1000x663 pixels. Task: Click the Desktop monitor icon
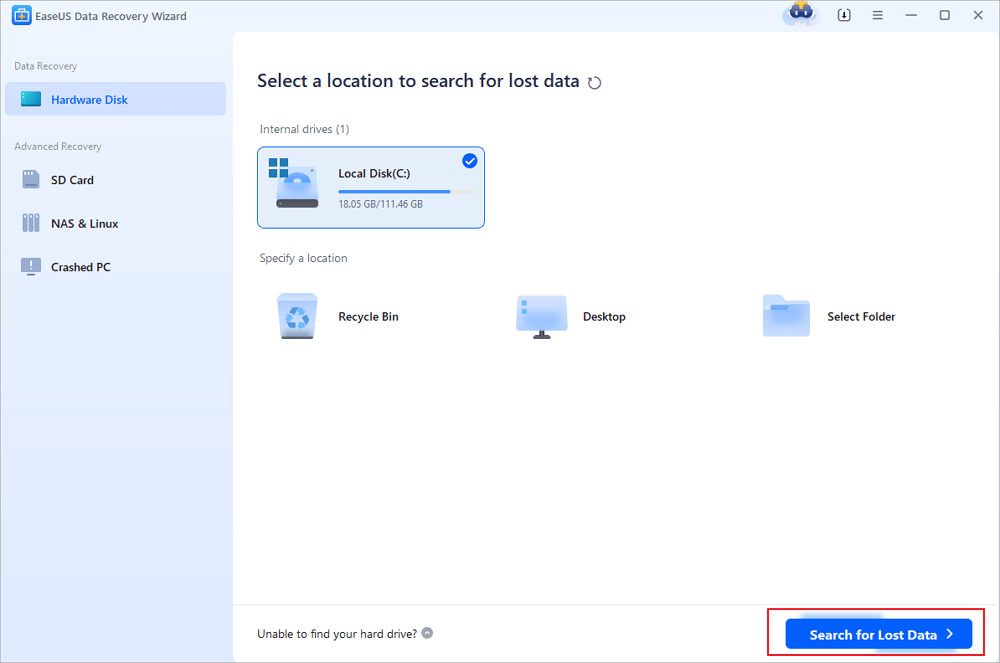pyautogui.click(x=541, y=317)
